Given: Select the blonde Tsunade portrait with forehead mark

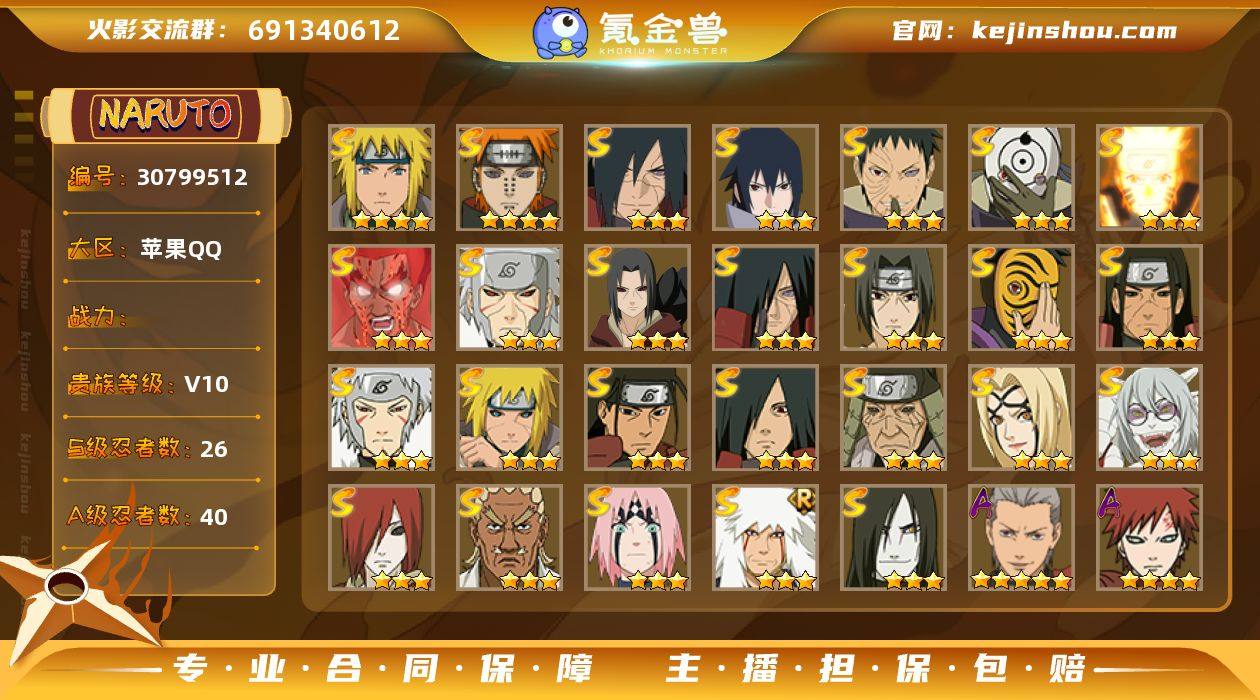Looking at the screenshot, I should (1022, 418).
